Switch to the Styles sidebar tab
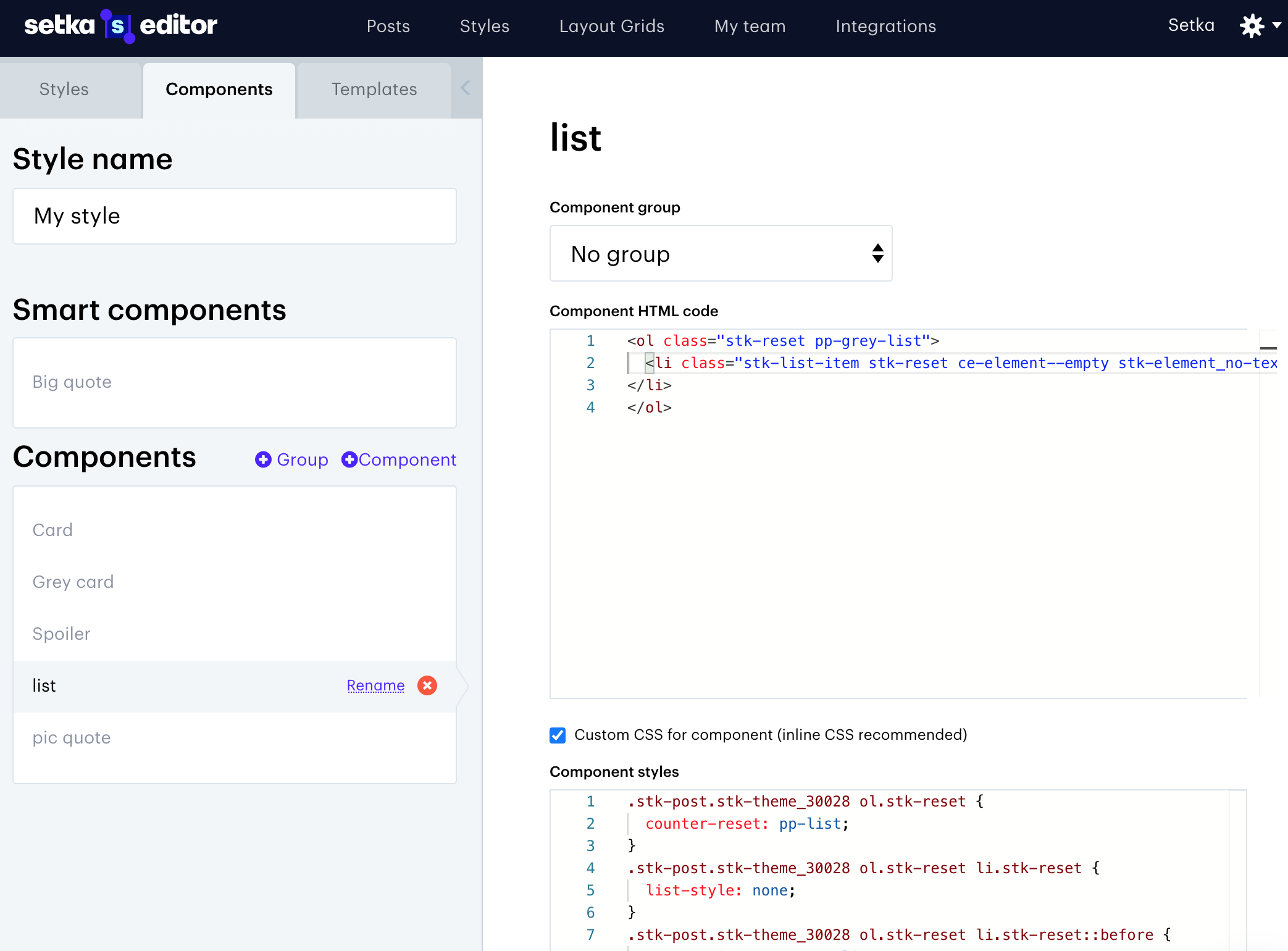 point(64,89)
